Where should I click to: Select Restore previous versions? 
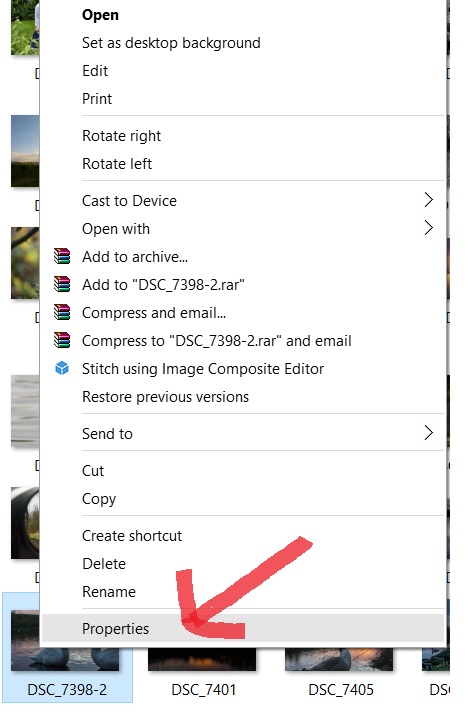[x=165, y=397]
